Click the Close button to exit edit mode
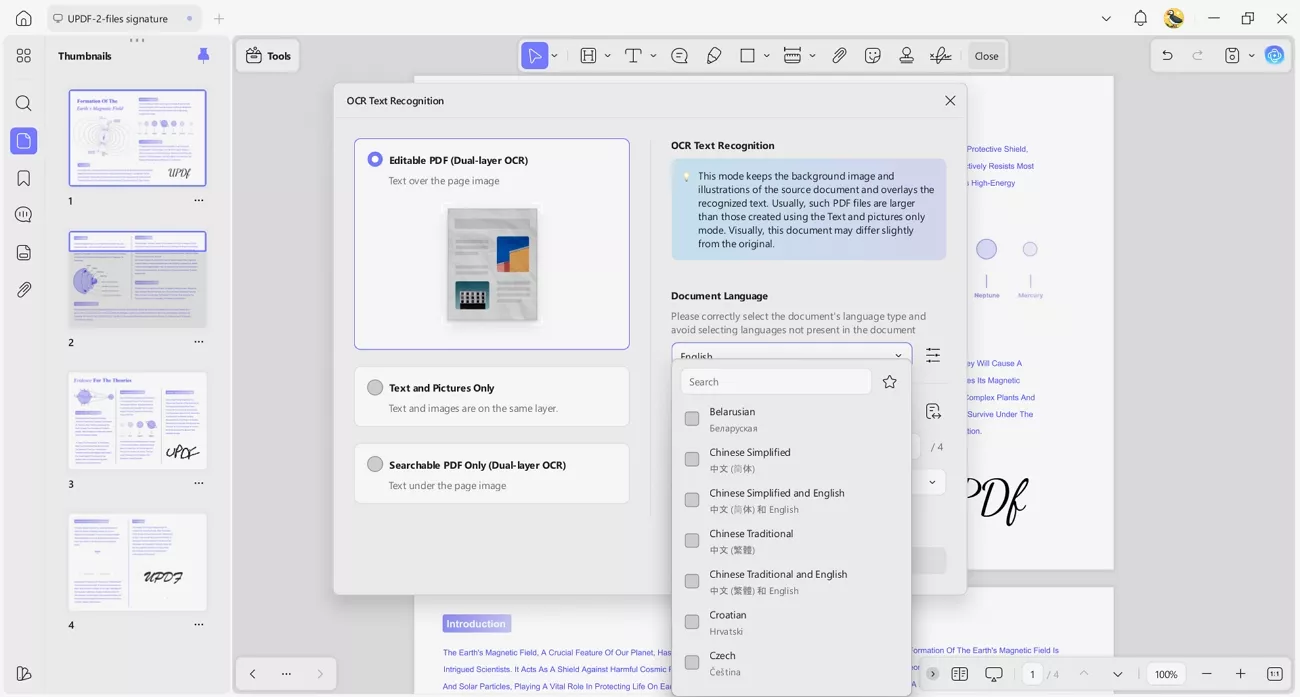This screenshot has width=1300, height=697. click(x=986, y=55)
